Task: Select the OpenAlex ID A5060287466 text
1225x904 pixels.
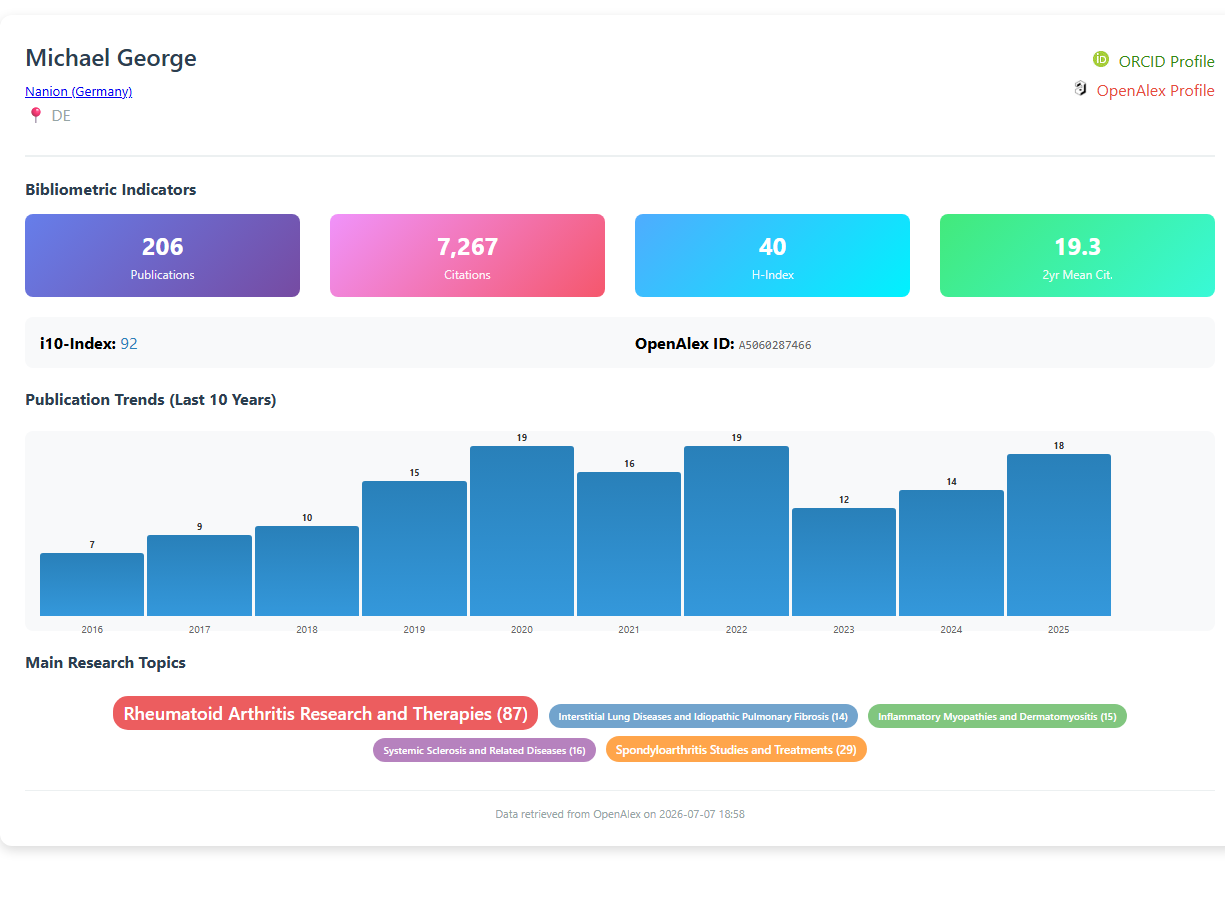Action: tap(775, 345)
